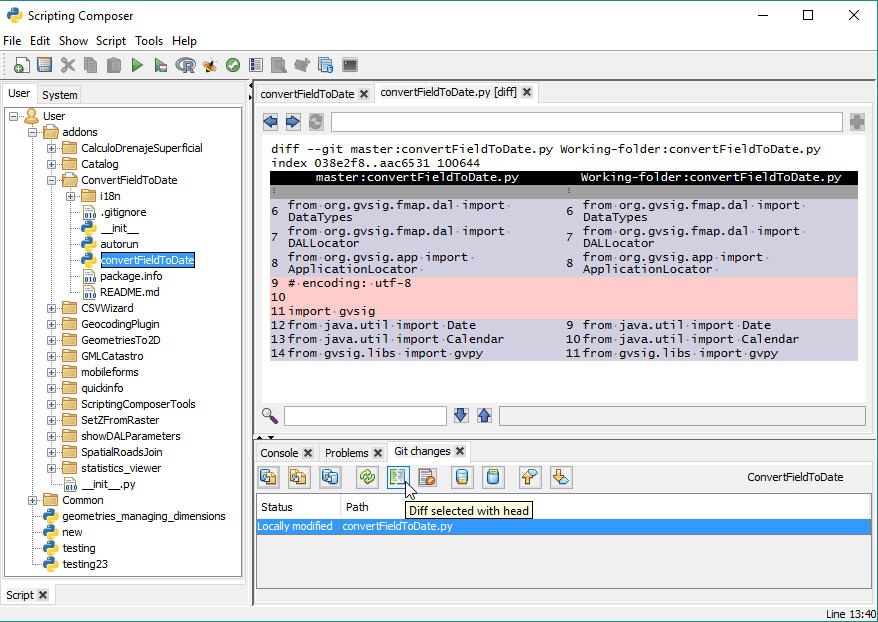
Task: Select README.md file in the tree
Action: pyautogui.click(x=129, y=292)
